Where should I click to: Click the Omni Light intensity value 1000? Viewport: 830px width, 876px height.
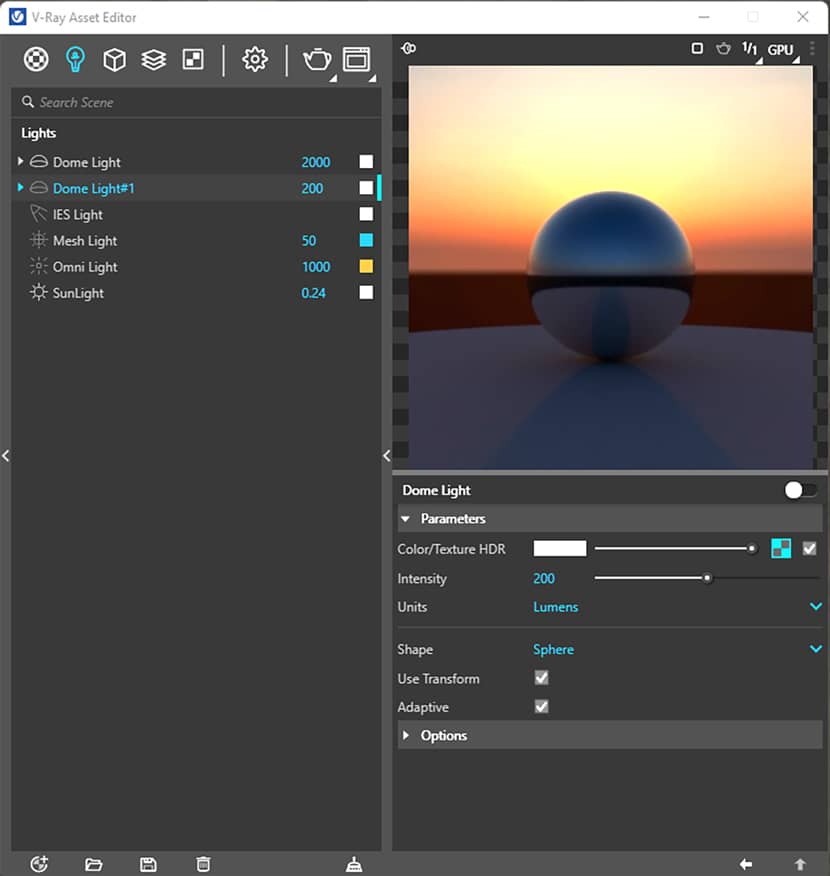pos(316,267)
